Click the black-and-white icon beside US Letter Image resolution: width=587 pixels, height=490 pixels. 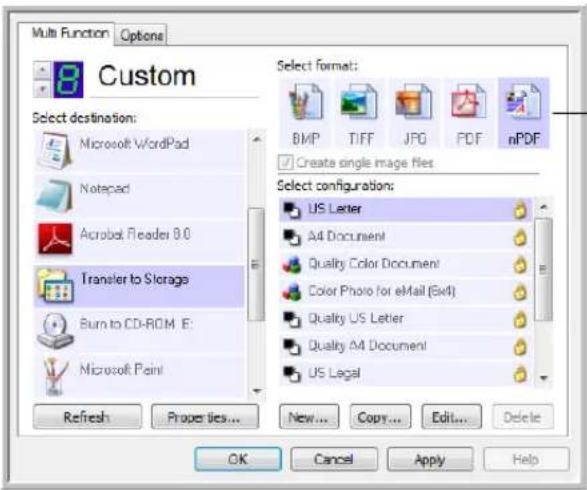coord(292,209)
